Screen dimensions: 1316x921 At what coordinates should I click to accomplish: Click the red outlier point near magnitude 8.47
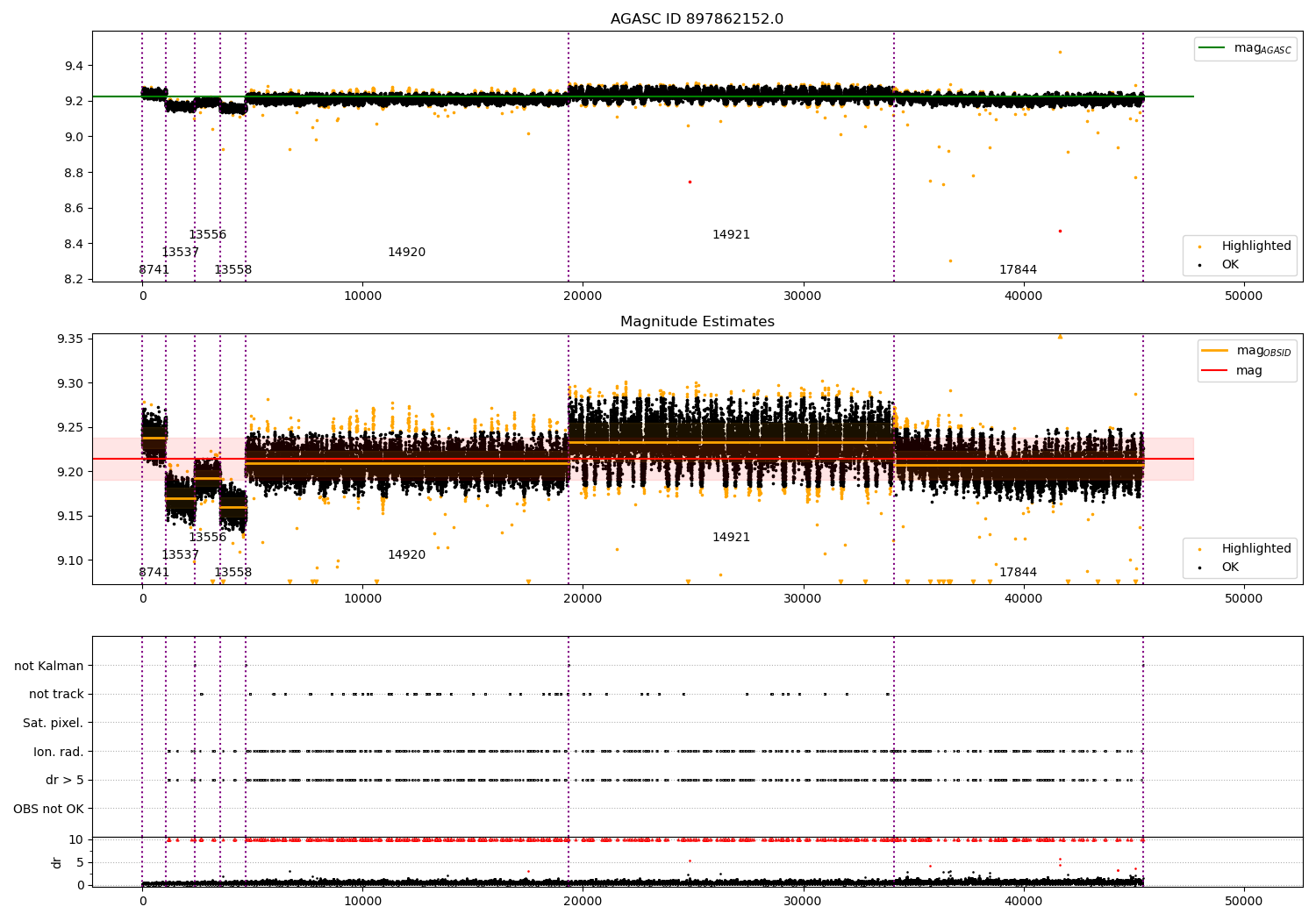[x=1060, y=232]
